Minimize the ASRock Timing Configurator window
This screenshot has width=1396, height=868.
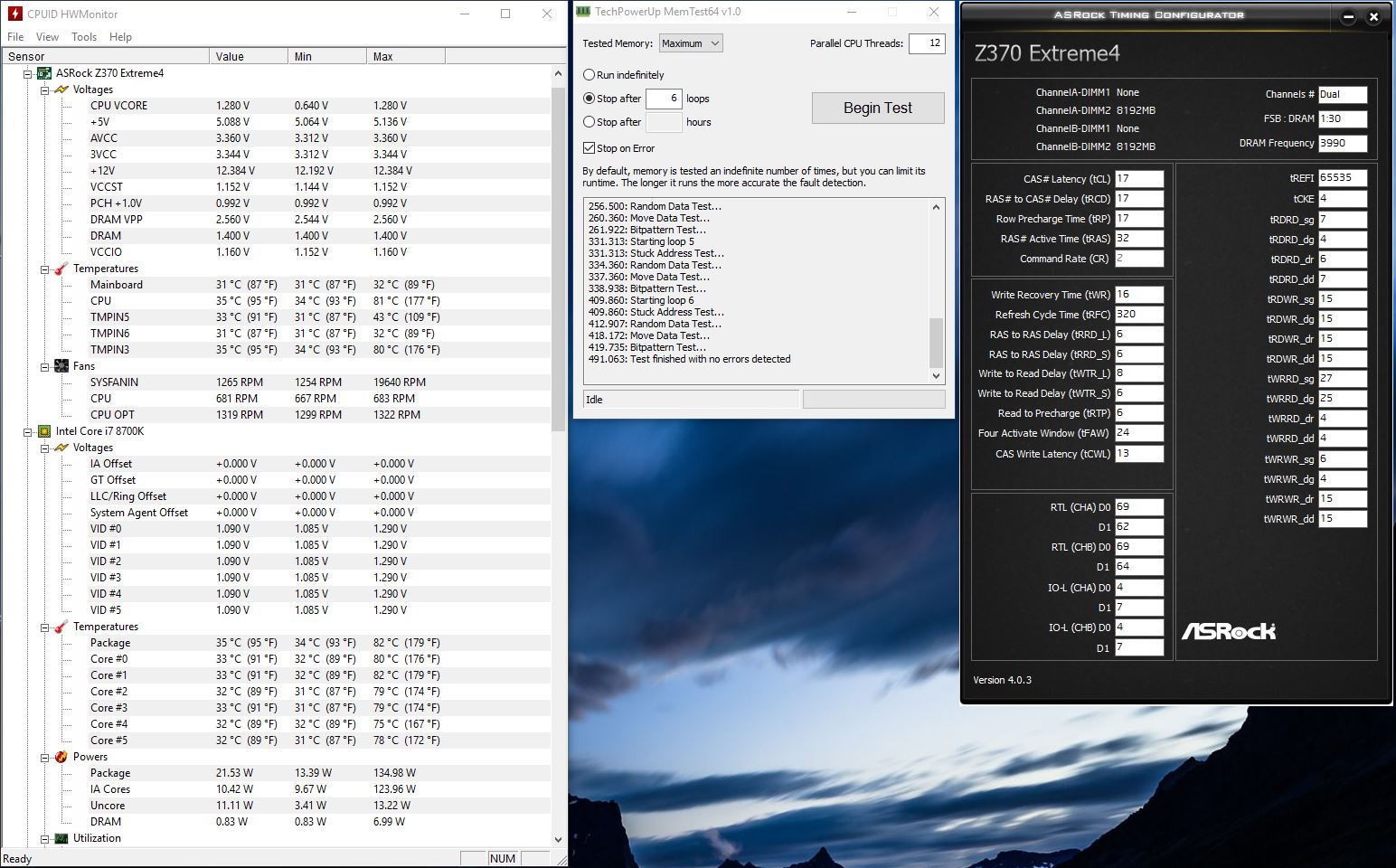coord(1349,16)
